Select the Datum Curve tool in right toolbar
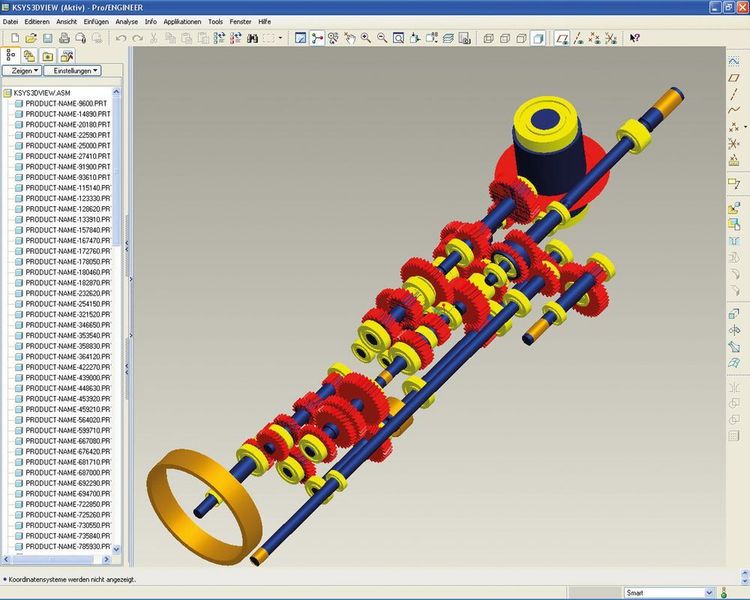Image resolution: width=750 pixels, height=600 pixels. coord(734,111)
